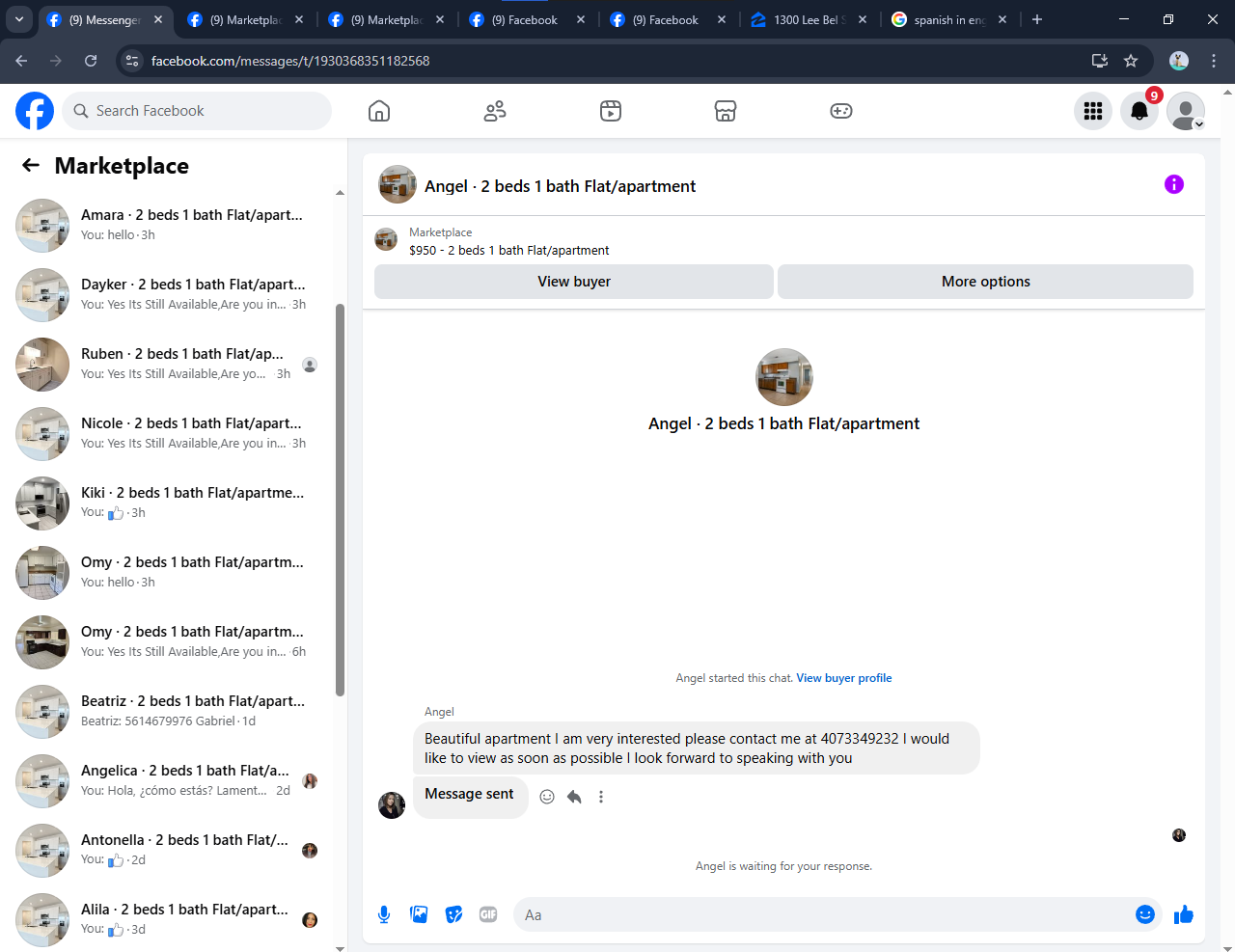Click the large listing photo in chat center
The image size is (1235, 952).
pos(783,377)
